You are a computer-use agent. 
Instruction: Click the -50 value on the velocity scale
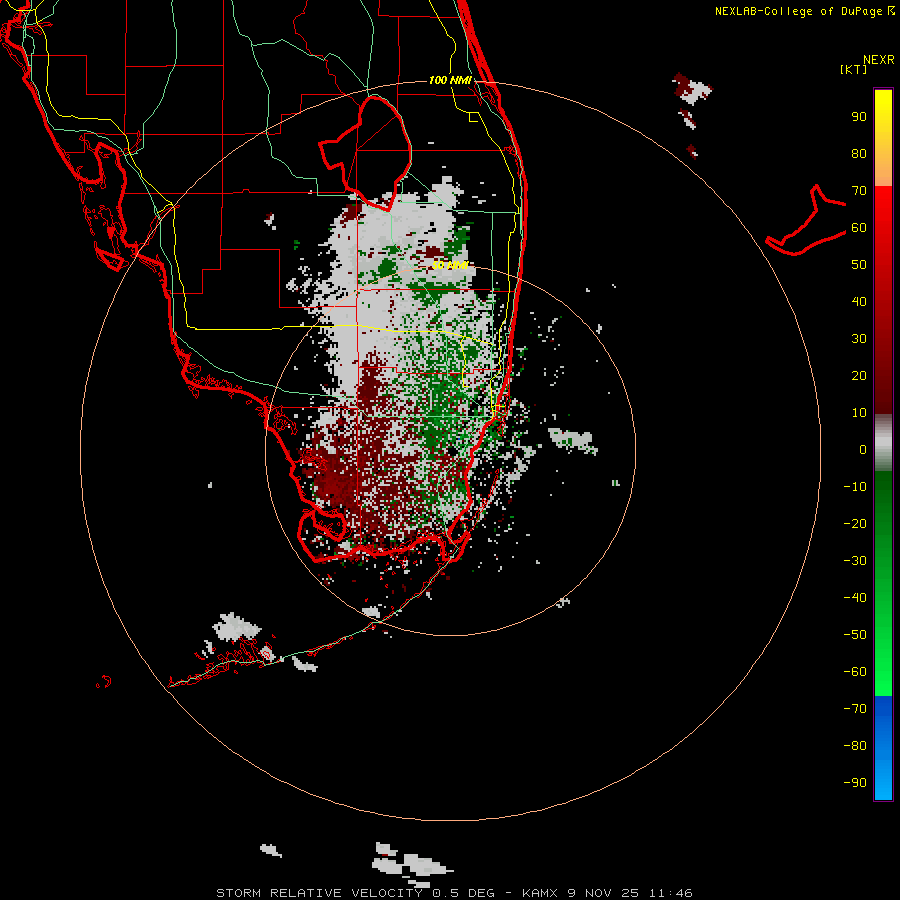coord(855,634)
